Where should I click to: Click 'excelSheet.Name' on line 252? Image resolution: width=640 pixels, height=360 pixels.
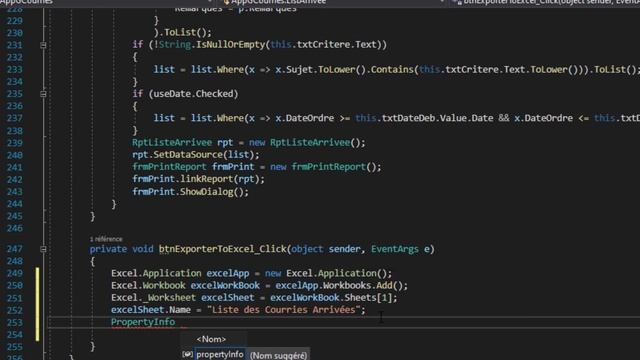point(151,310)
